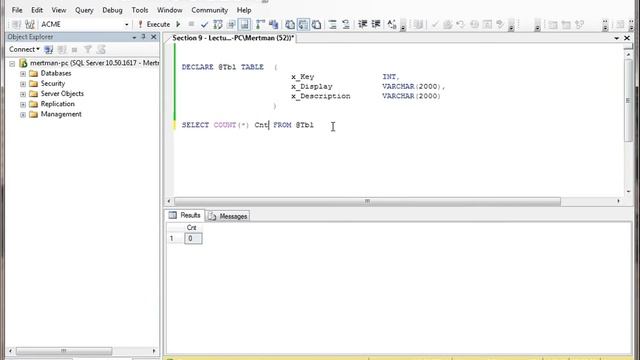The height and width of the screenshot is (360, 640).
Task: Select the Section 9 query document tab
Action: click(233, 38)
